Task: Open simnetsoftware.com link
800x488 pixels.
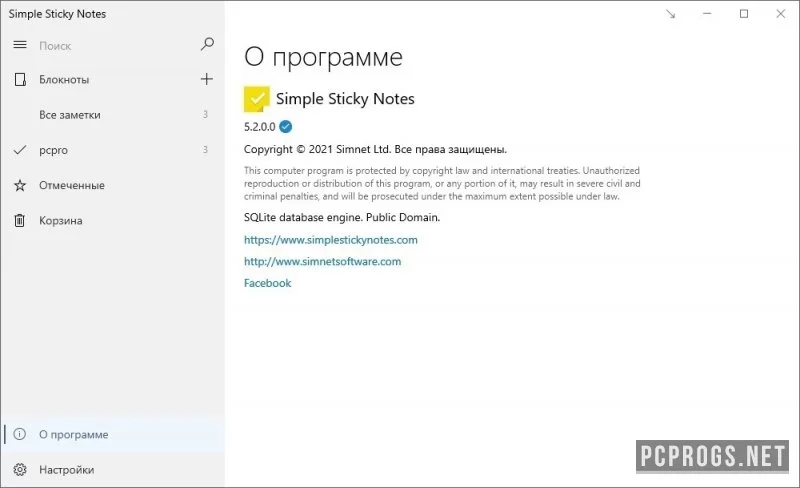Action: (x=322, y=261)
